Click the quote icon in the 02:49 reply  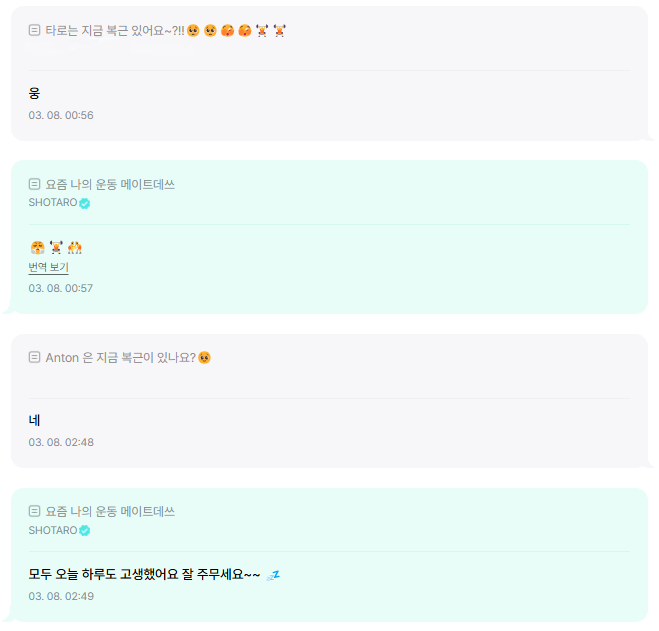click(x=35, y=512)
